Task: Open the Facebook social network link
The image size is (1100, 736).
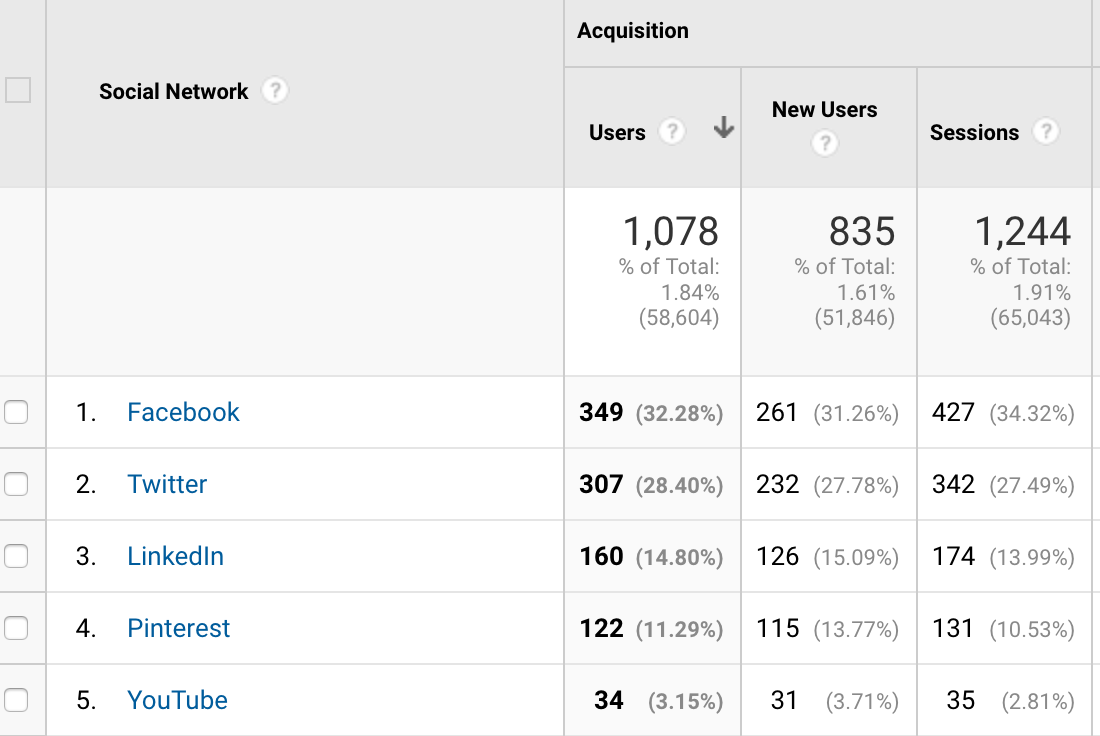Action: [183, 413]
